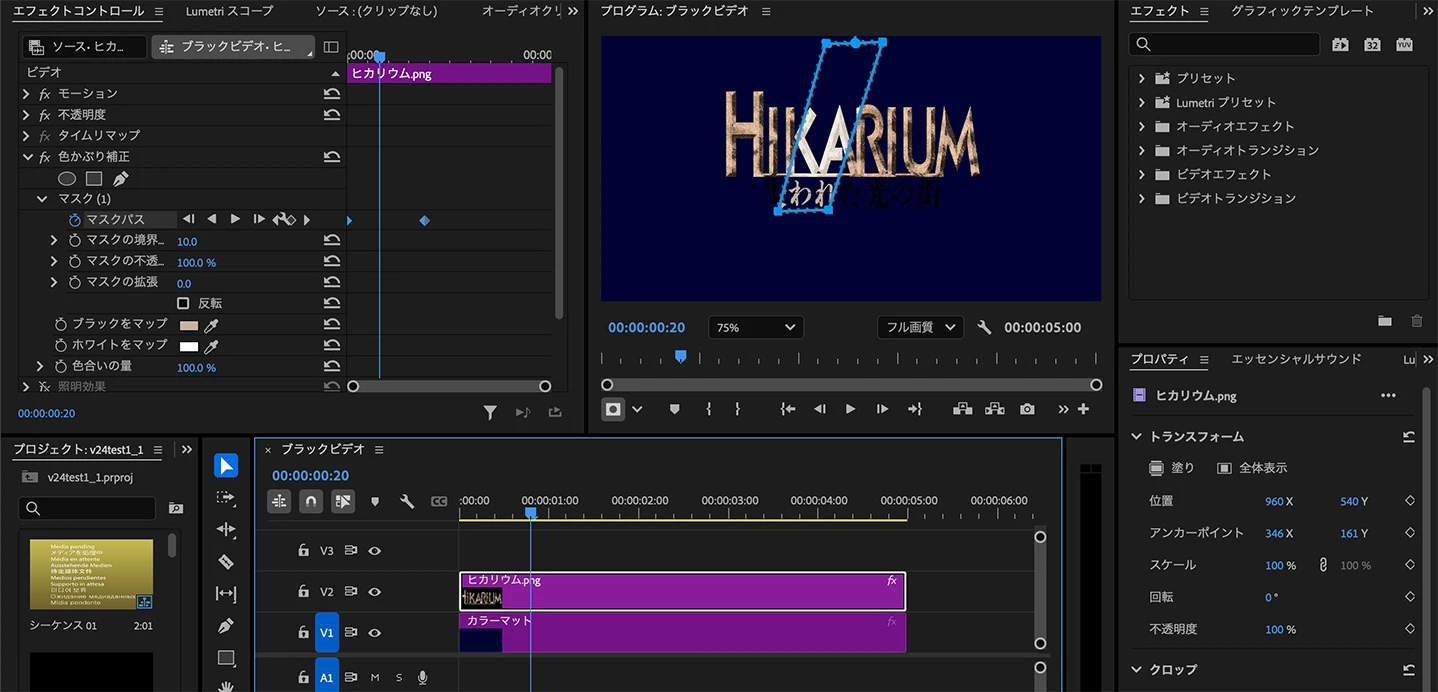Open effect controls filter properties funnel

coord(490,412)
